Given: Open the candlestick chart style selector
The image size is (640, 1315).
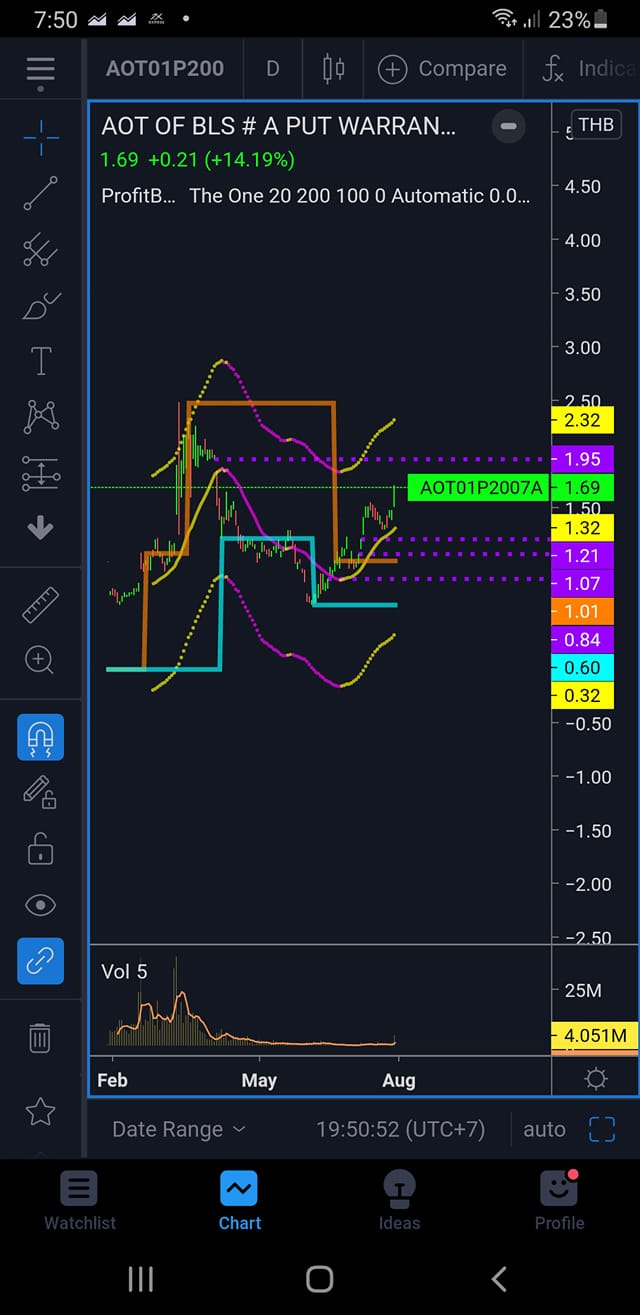Looking at the screenshot, I should (x=333, y=69).
